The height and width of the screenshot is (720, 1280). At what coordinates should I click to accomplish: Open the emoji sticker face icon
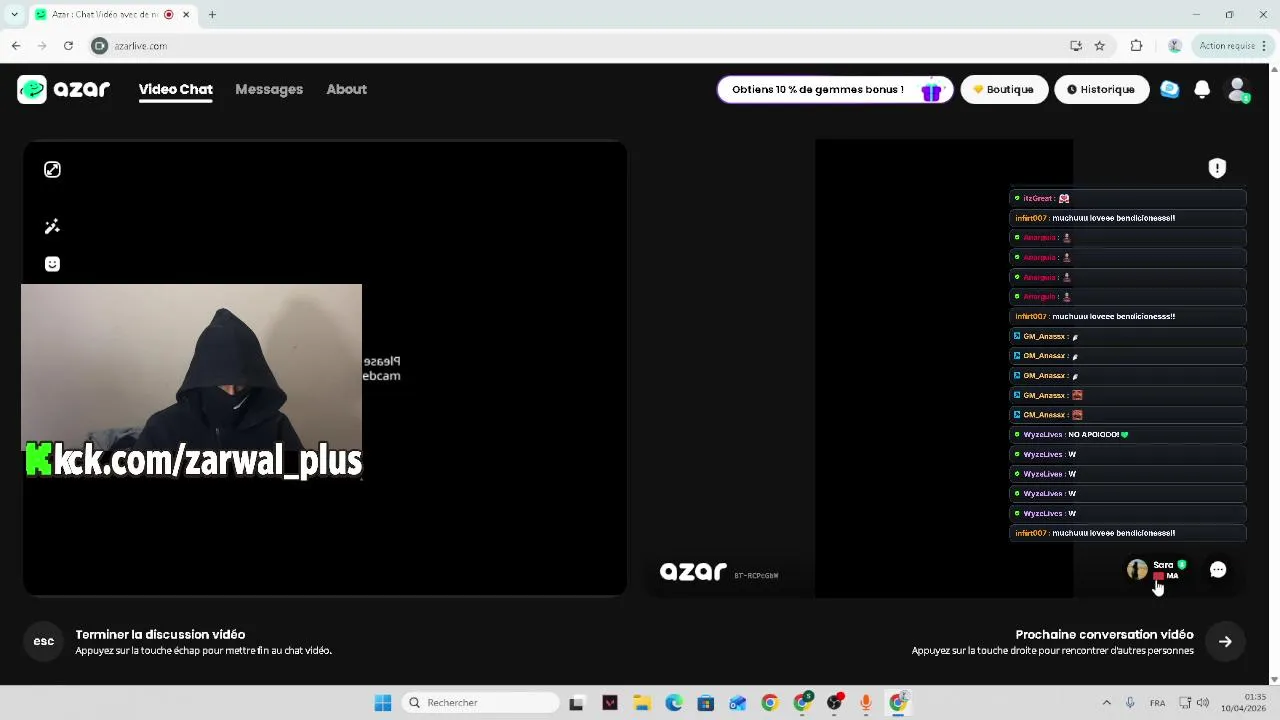52,264
